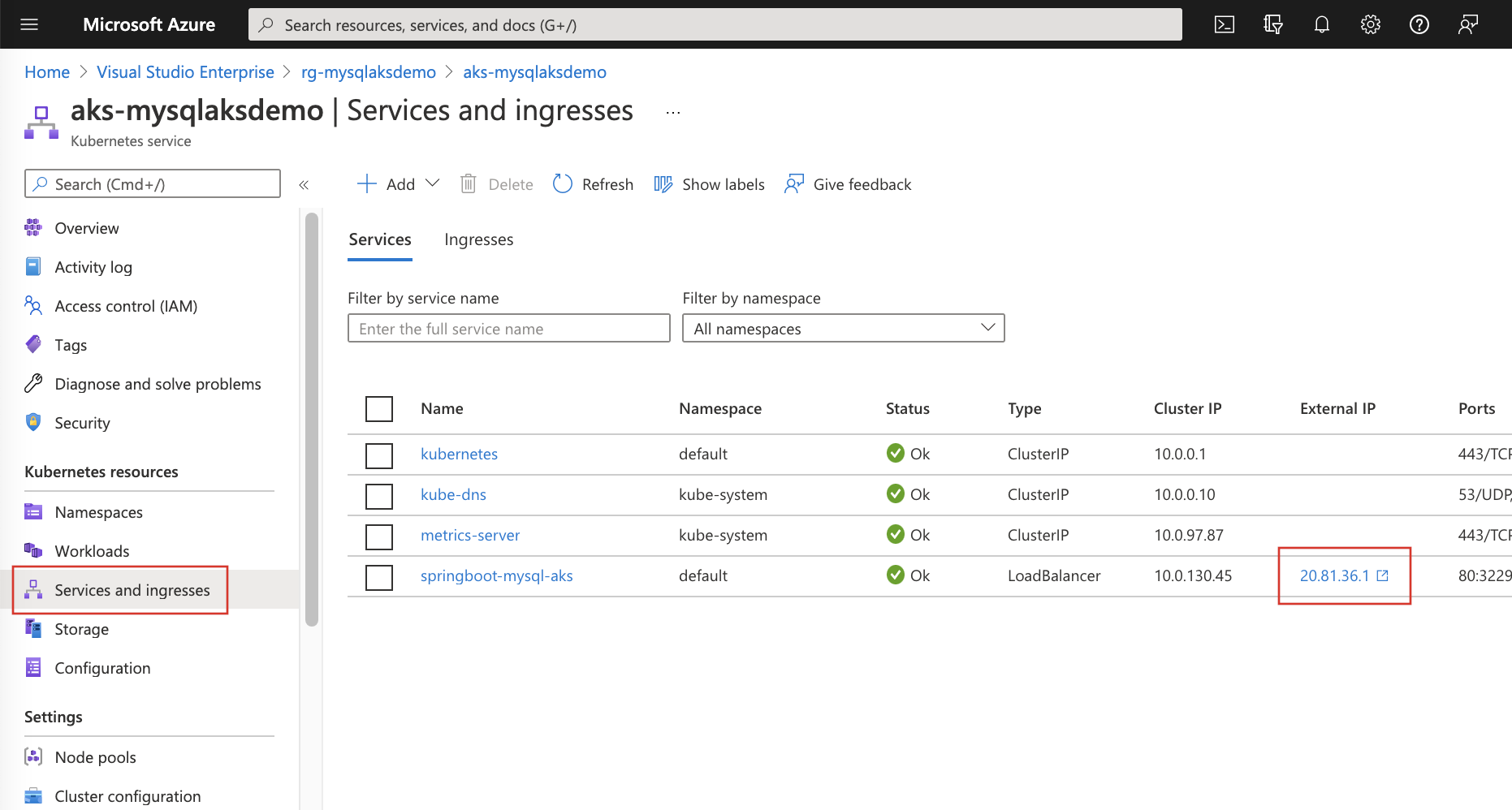The image size is (1512, 810).
Task: Click the service name filter input field
Action: click(508, 328)
